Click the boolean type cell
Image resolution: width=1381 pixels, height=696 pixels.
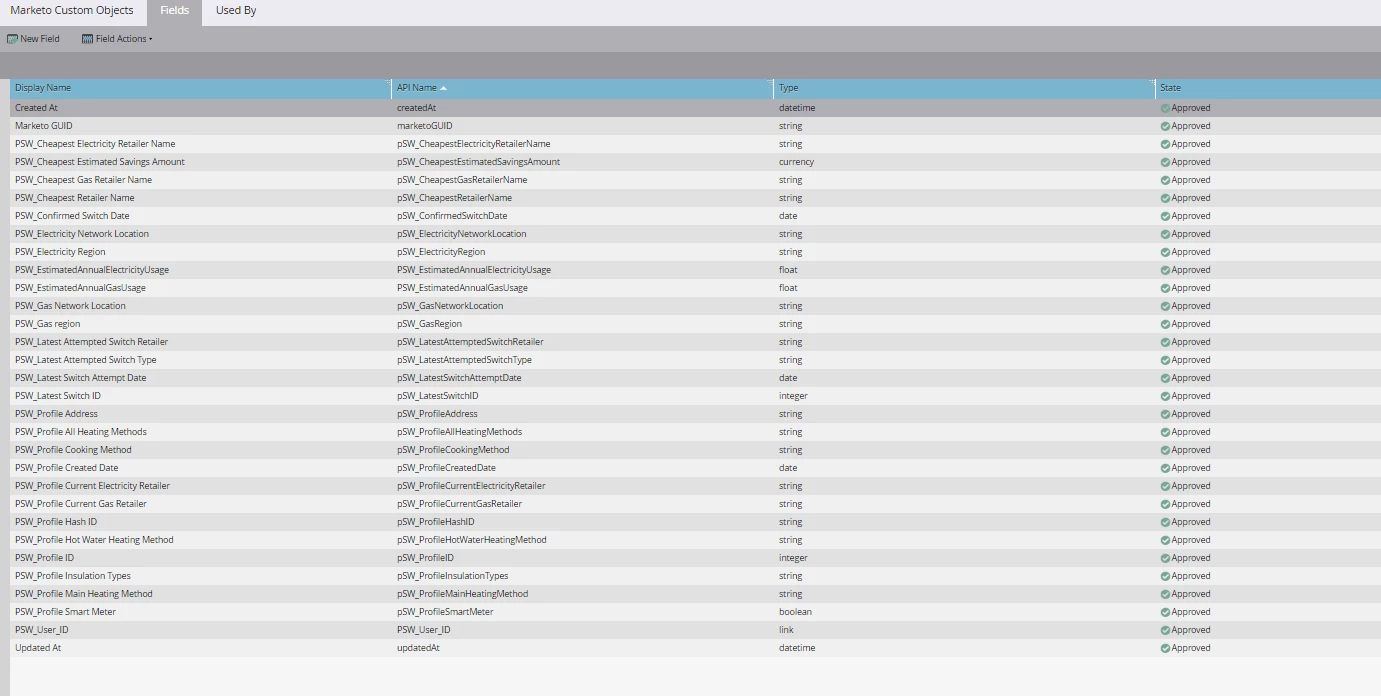point(796,612)
